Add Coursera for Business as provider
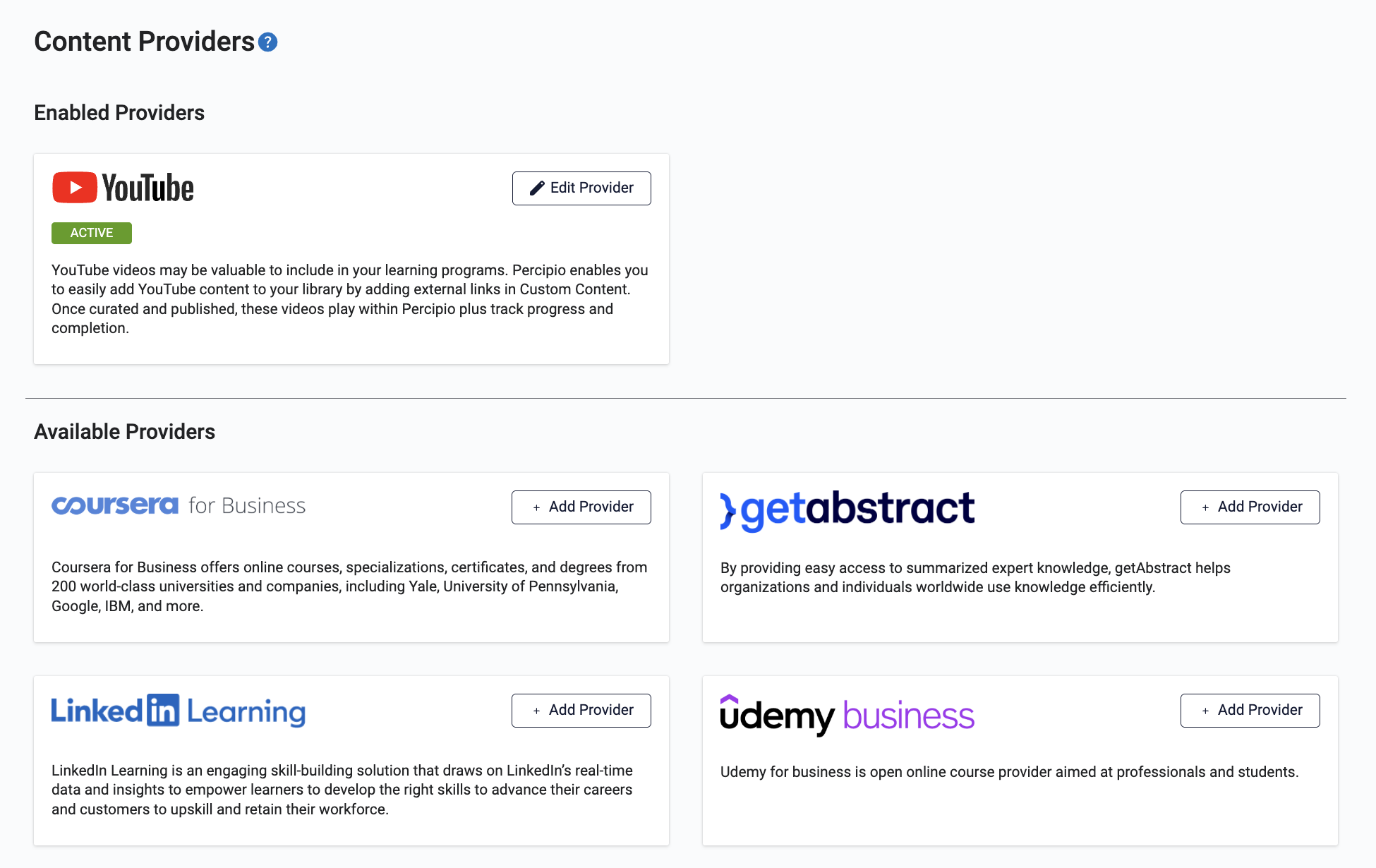The width and height of the screenshot is (1376, 868). coord(581,507)
